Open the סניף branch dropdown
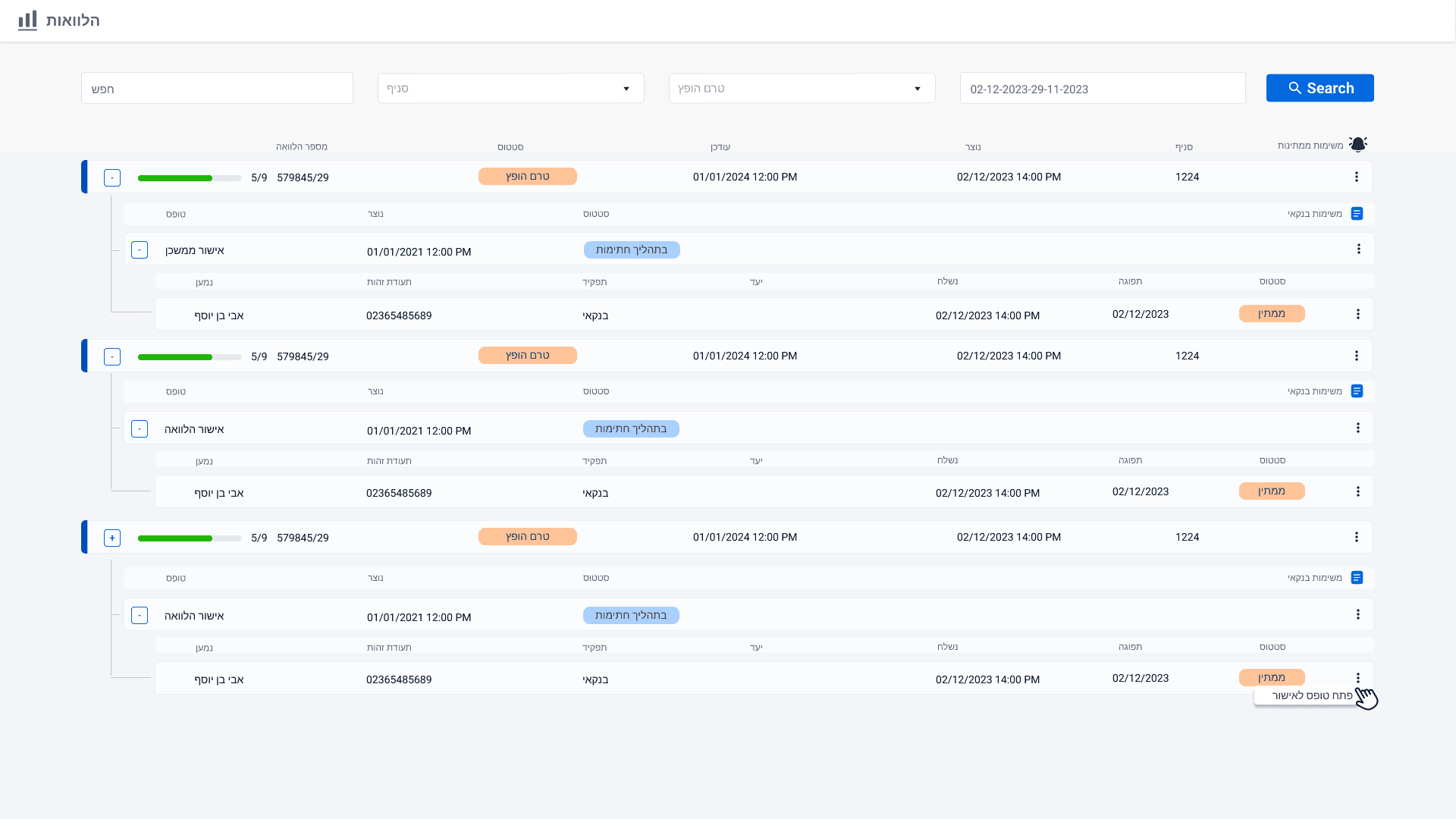1456x819 pixels. (x=510, y=89)
